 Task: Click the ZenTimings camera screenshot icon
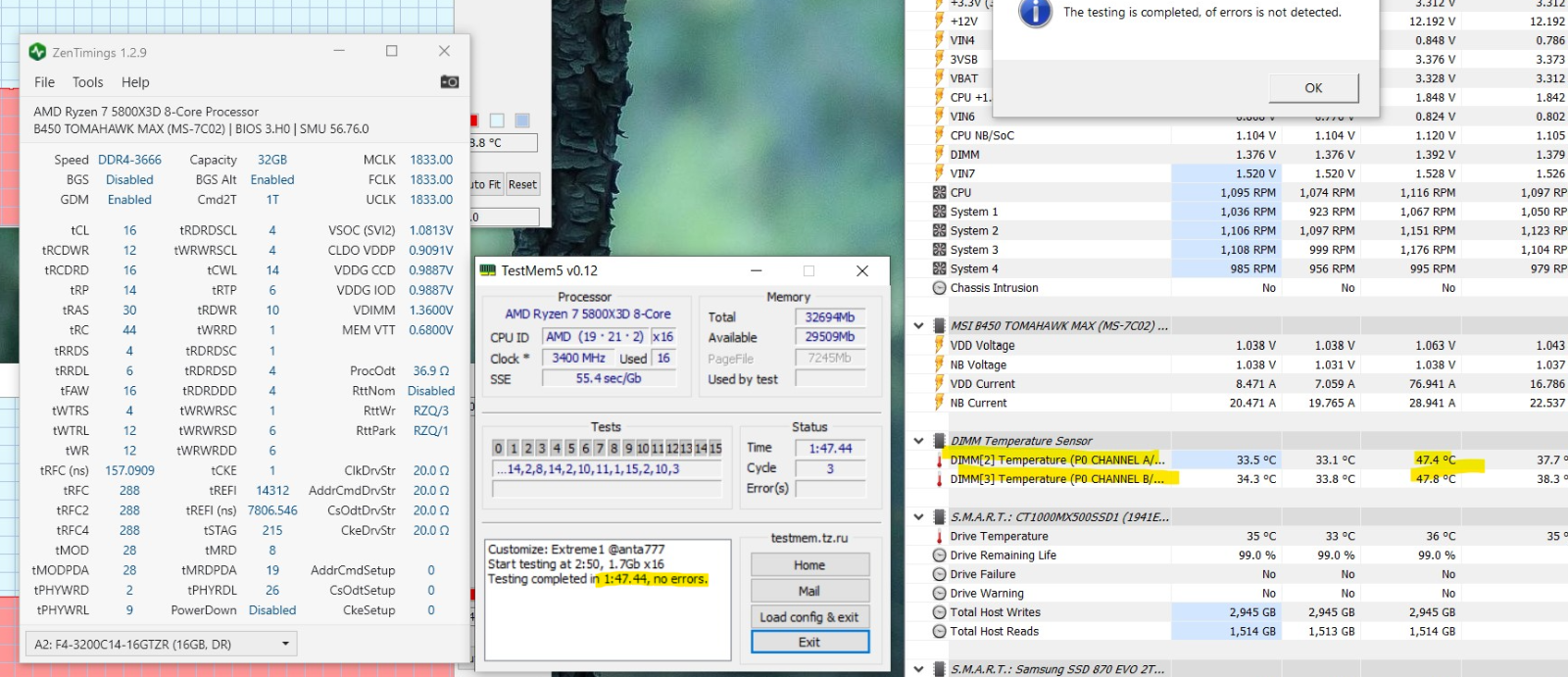click(450, 82)
